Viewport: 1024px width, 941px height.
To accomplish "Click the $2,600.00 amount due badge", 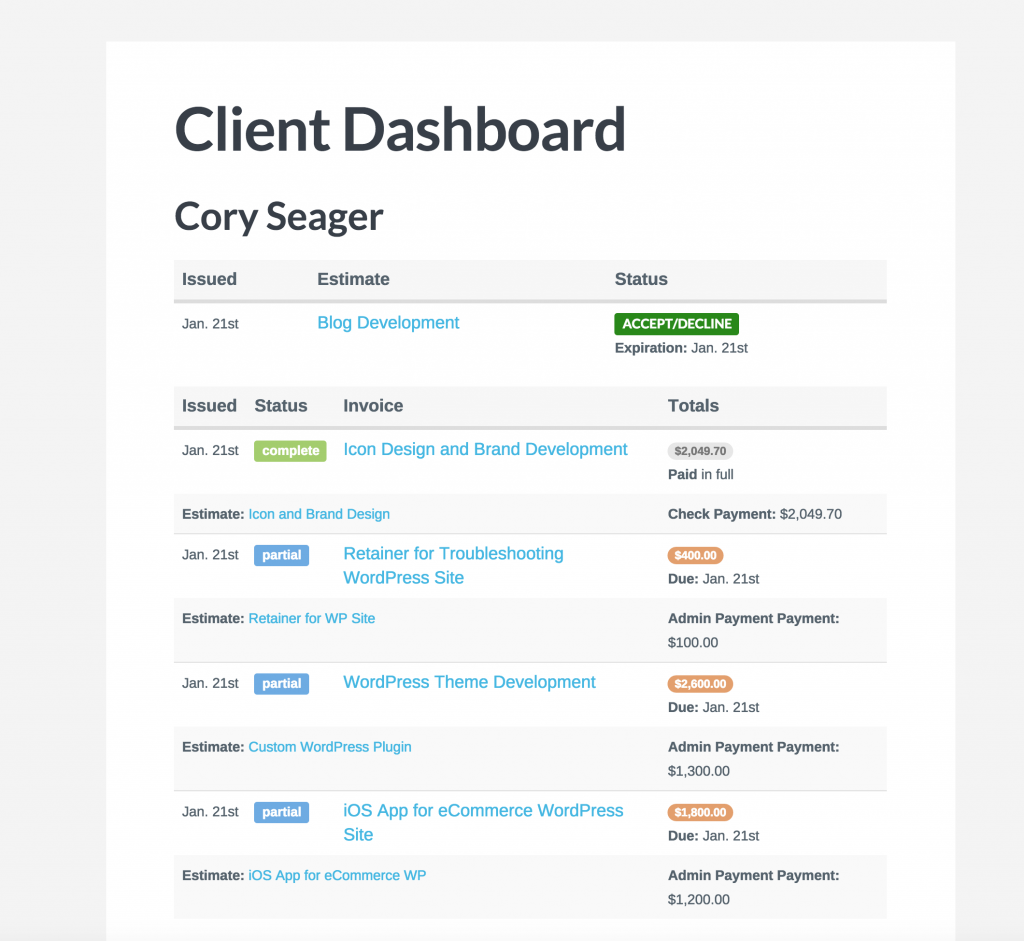I will pos(699,683).
